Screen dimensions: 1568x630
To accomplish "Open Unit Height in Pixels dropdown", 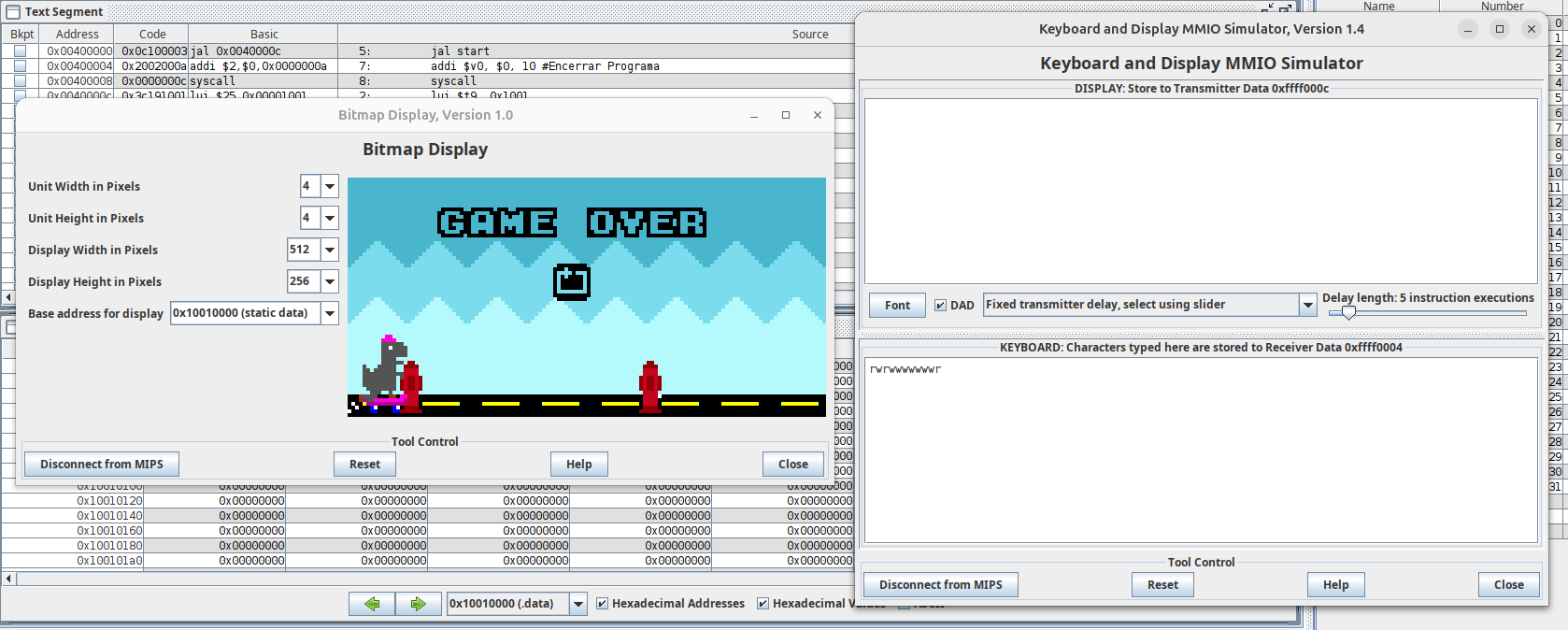I will click(x=330, y=218).
